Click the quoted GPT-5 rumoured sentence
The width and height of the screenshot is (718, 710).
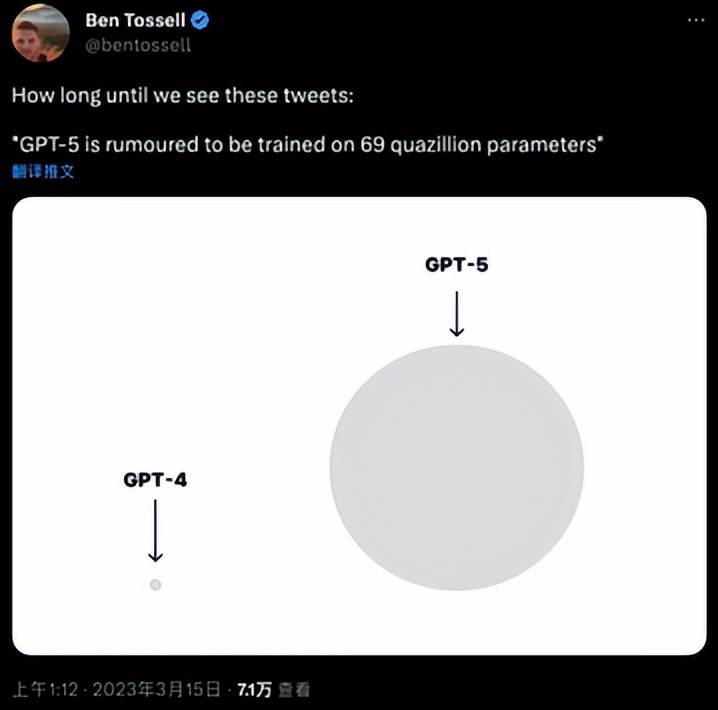[307, 145]
